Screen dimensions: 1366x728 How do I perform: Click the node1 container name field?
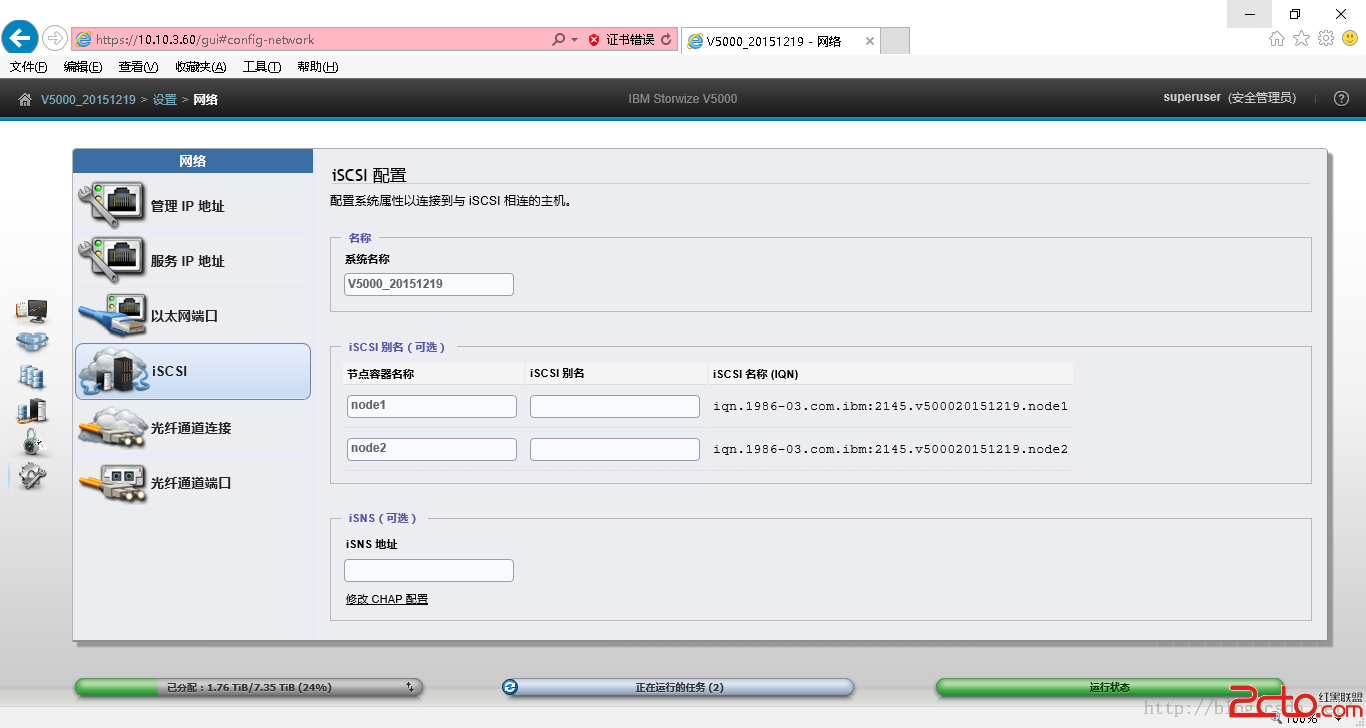(432, 406)
